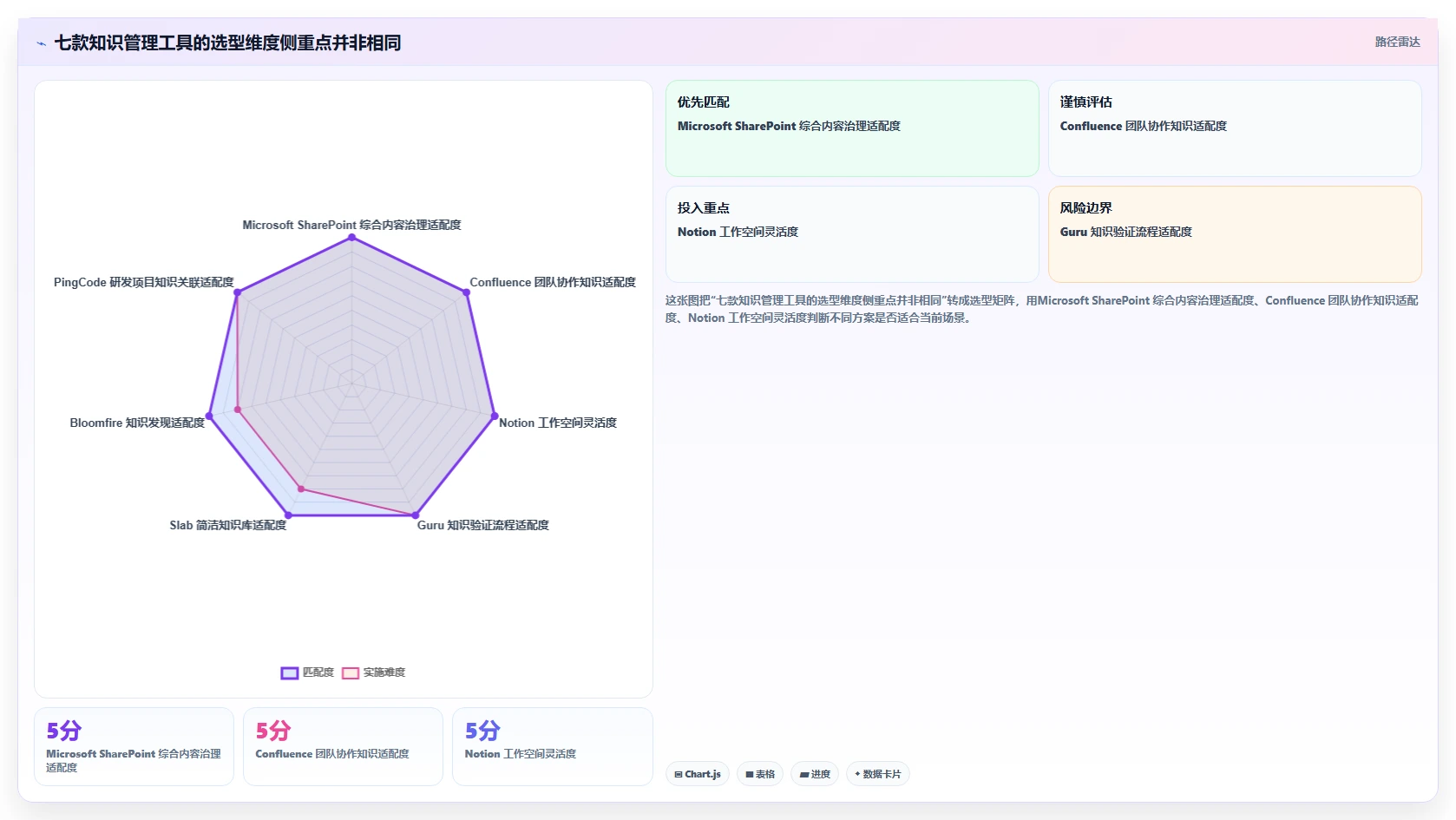Click the Chart.js tag
Viewport: 1456px width, 820px height.
pyautogui.click(x=698, y=774)
